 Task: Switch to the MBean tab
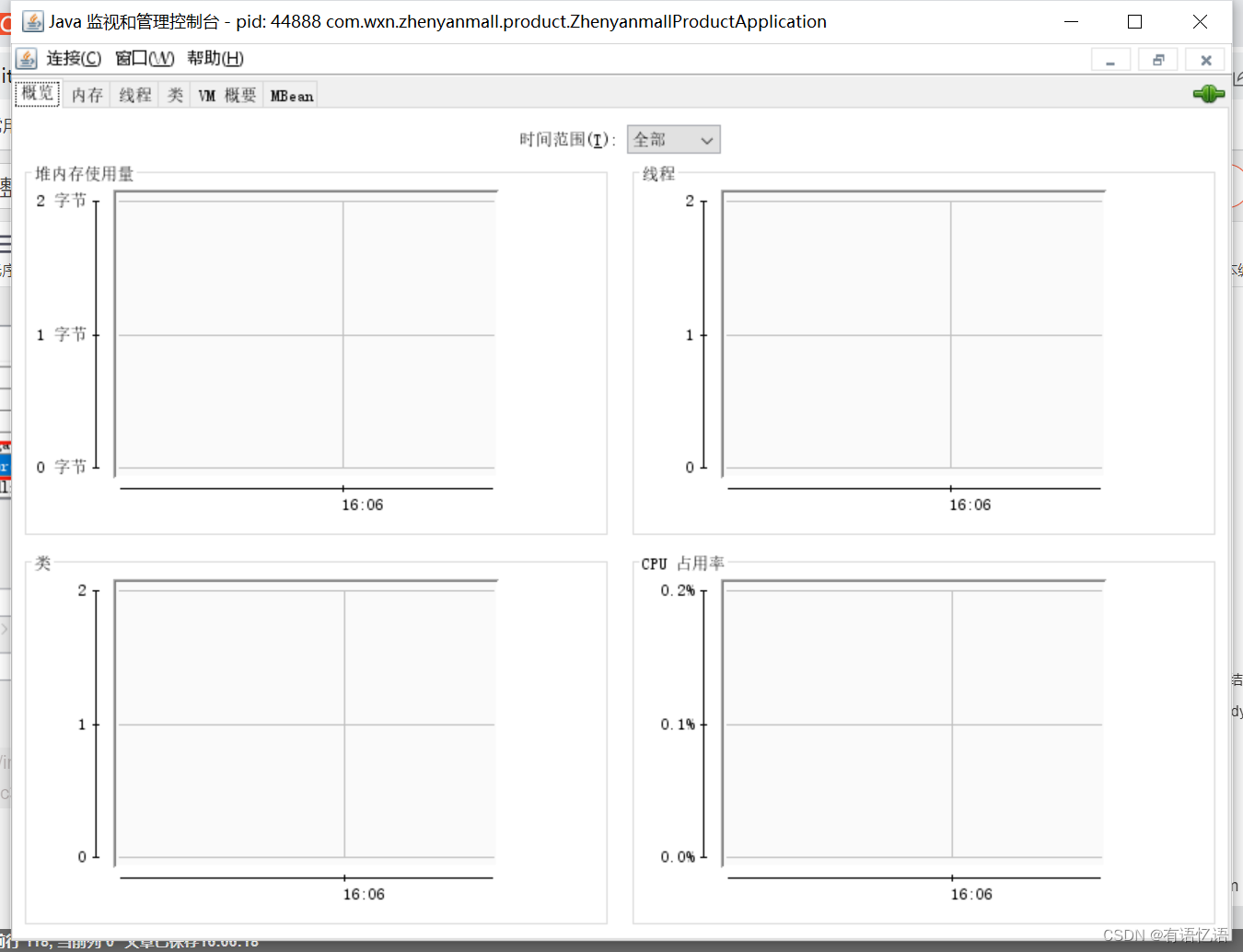[292, 95]
